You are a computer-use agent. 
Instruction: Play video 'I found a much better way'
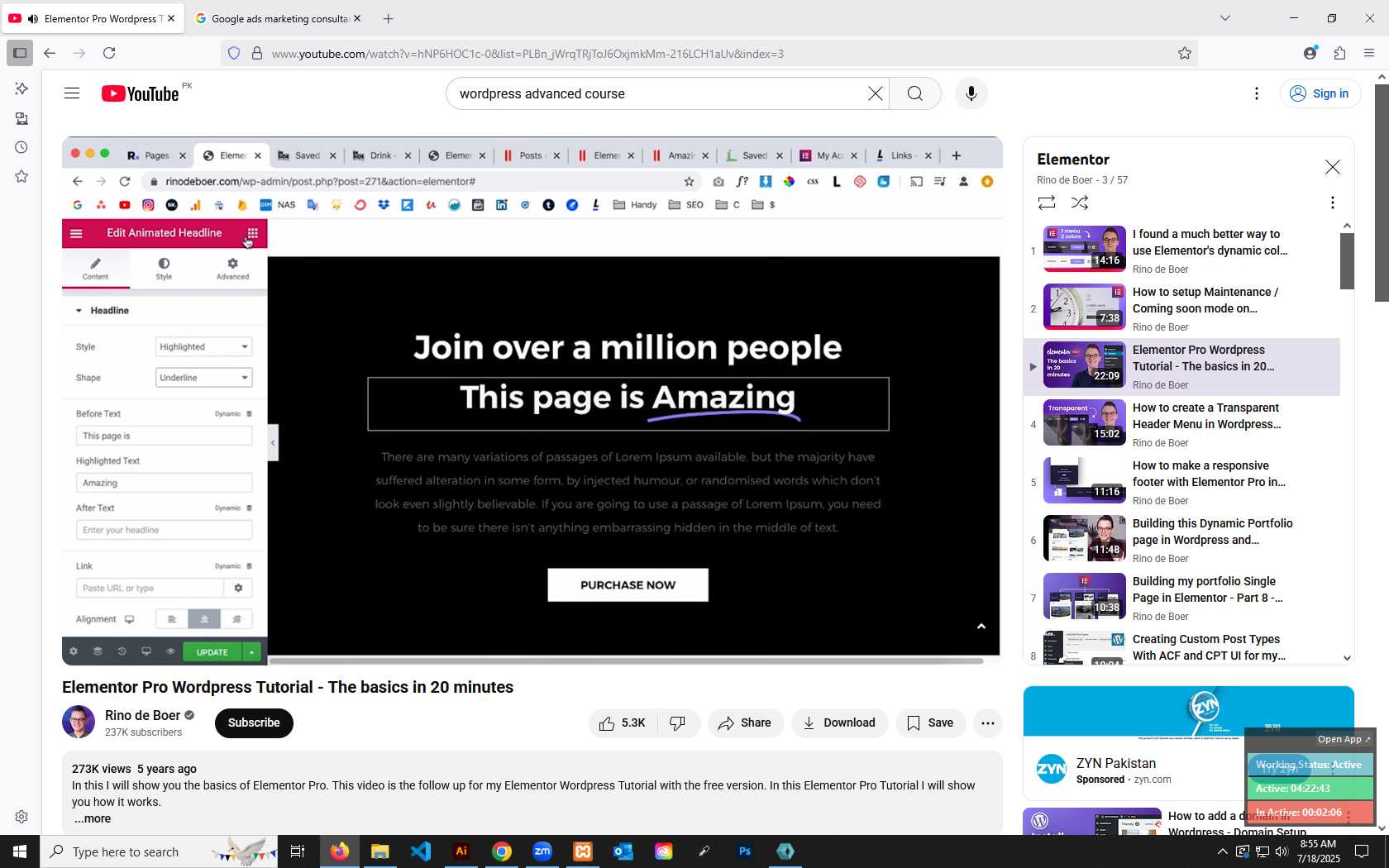point(1182,250)
